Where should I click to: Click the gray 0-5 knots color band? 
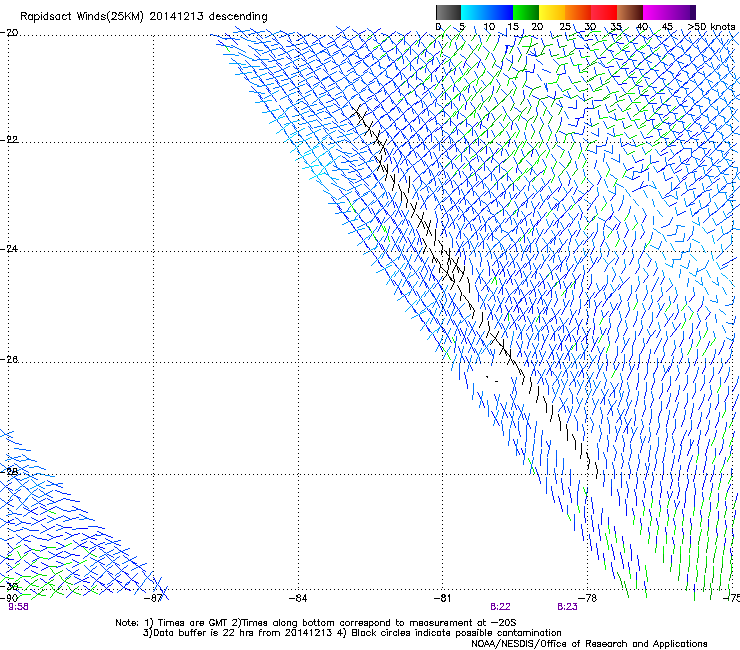pyautogui.click(x=448, y=12)
